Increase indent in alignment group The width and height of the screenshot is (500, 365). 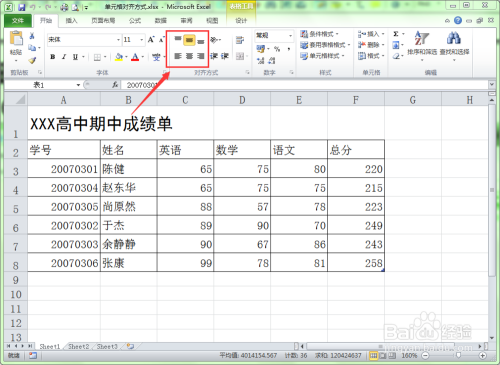pyautogui.click(x=225, y=56)
